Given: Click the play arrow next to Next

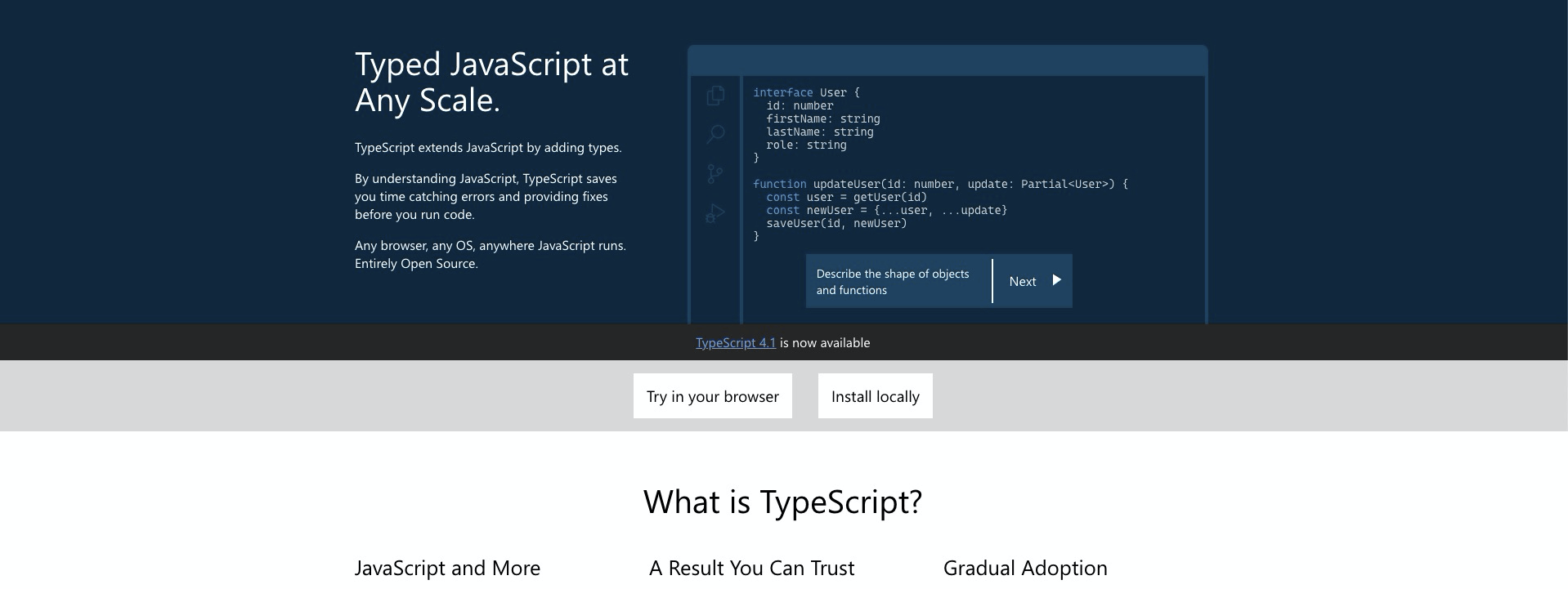Looking at the screenshot, I should tap(1056, 280).
